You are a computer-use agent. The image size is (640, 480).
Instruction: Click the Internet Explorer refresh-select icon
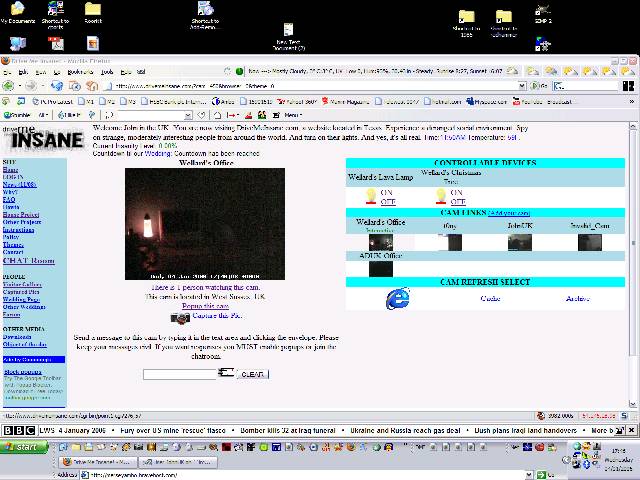pyautogui.click(x=398, y=298)
